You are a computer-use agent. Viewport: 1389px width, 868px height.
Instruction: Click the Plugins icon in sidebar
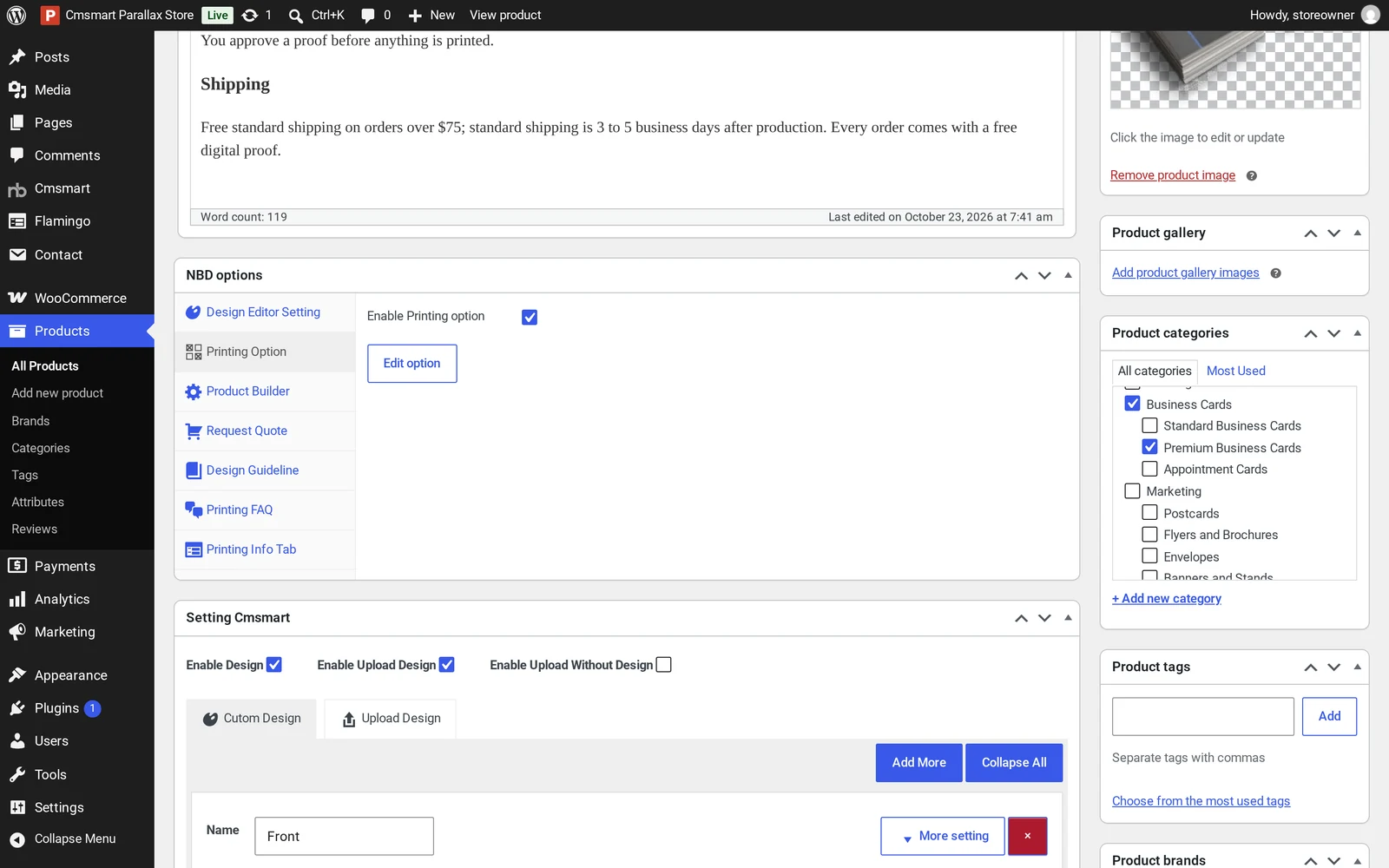coord(17,708)
